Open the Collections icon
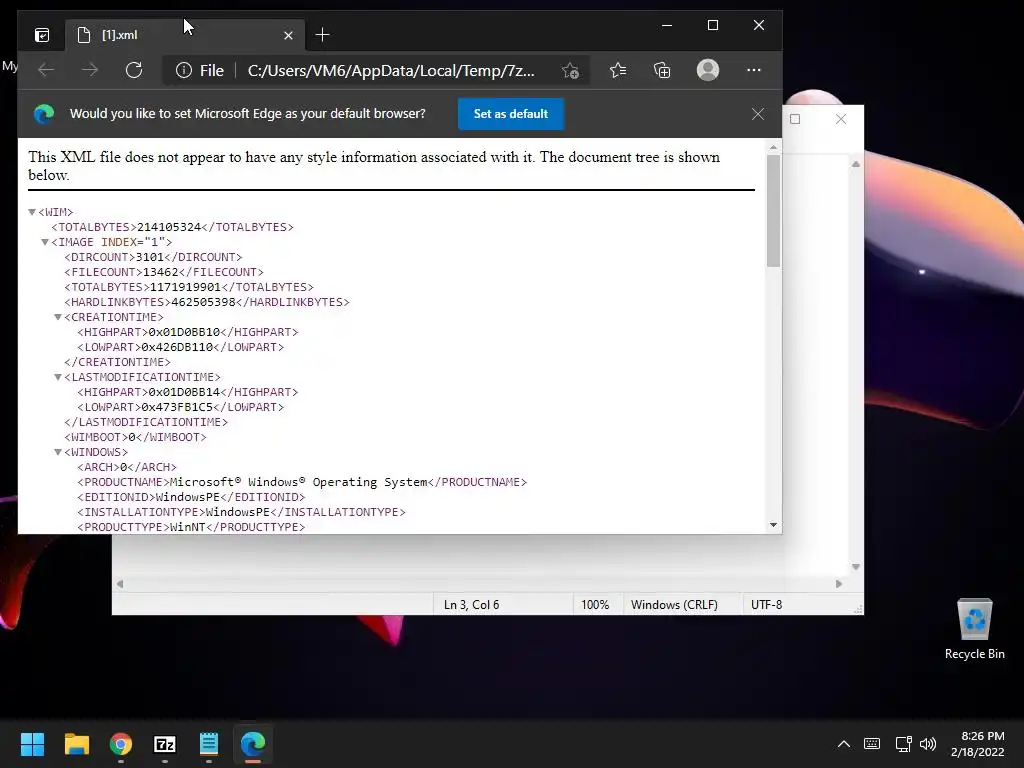This screenshot has width=1024, height=768. pos(662,70)
